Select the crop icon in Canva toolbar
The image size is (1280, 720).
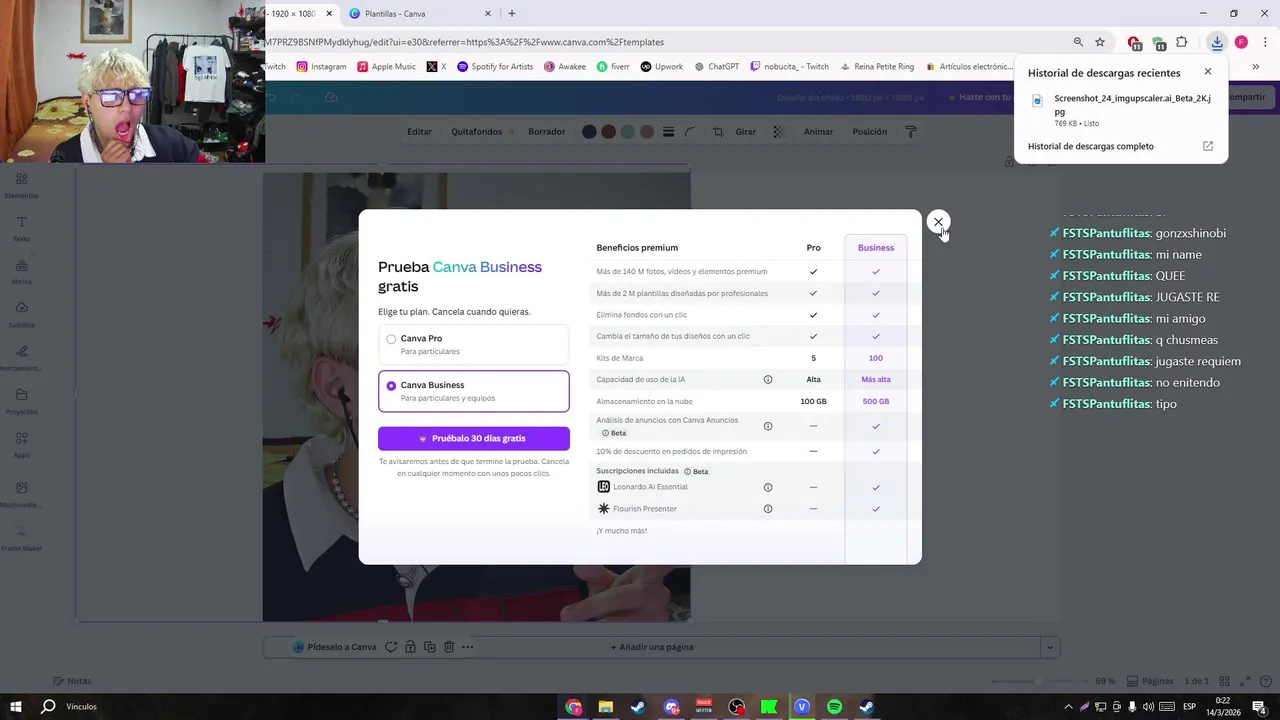pos(718,132)
